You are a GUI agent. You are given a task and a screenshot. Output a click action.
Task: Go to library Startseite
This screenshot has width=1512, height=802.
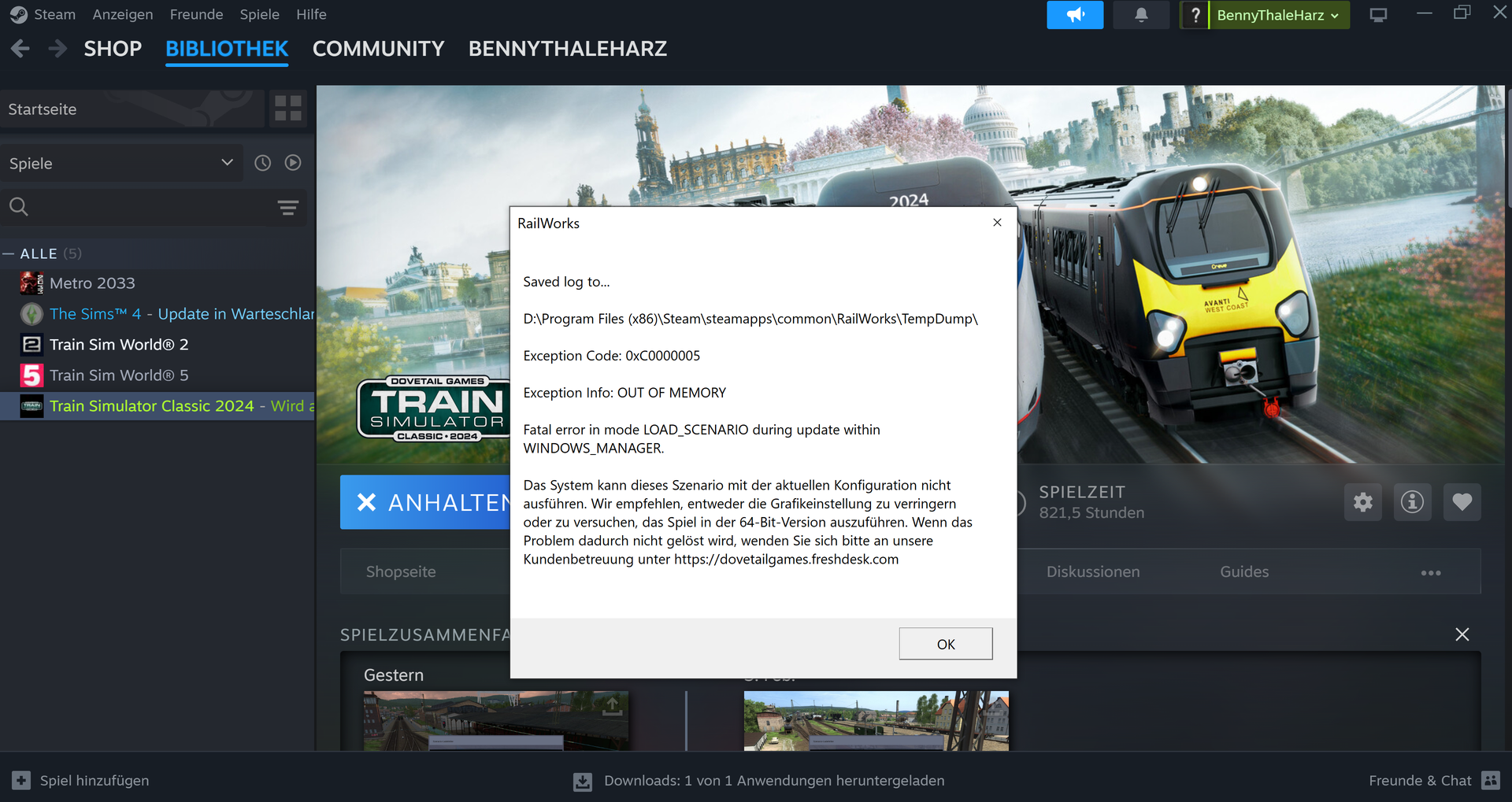pos(132,109)
